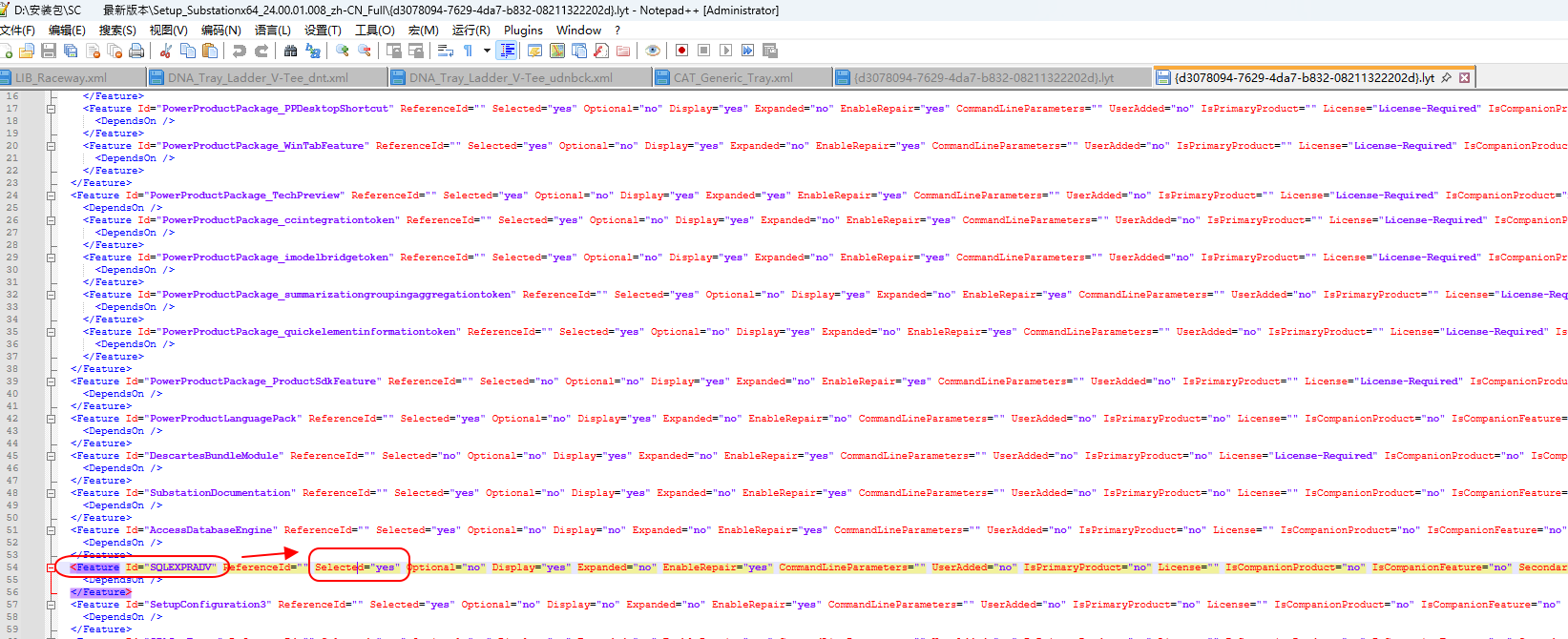Play back the recorded macro

725,51
